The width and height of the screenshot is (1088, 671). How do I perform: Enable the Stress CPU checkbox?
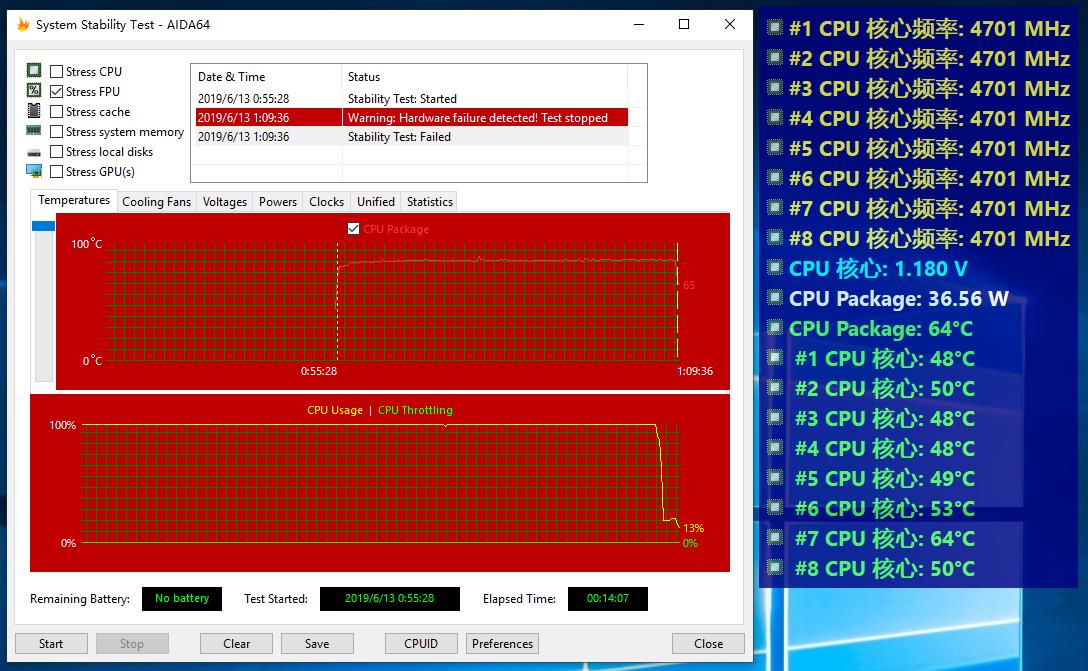(57, 71)
